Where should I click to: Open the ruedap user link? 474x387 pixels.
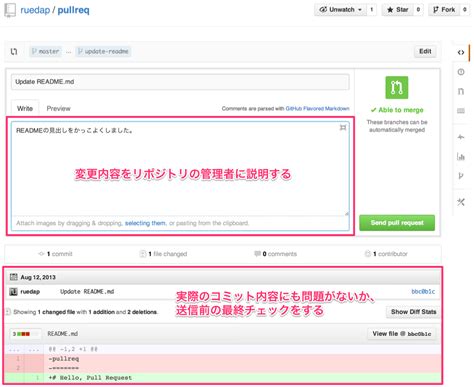[35, 10]
